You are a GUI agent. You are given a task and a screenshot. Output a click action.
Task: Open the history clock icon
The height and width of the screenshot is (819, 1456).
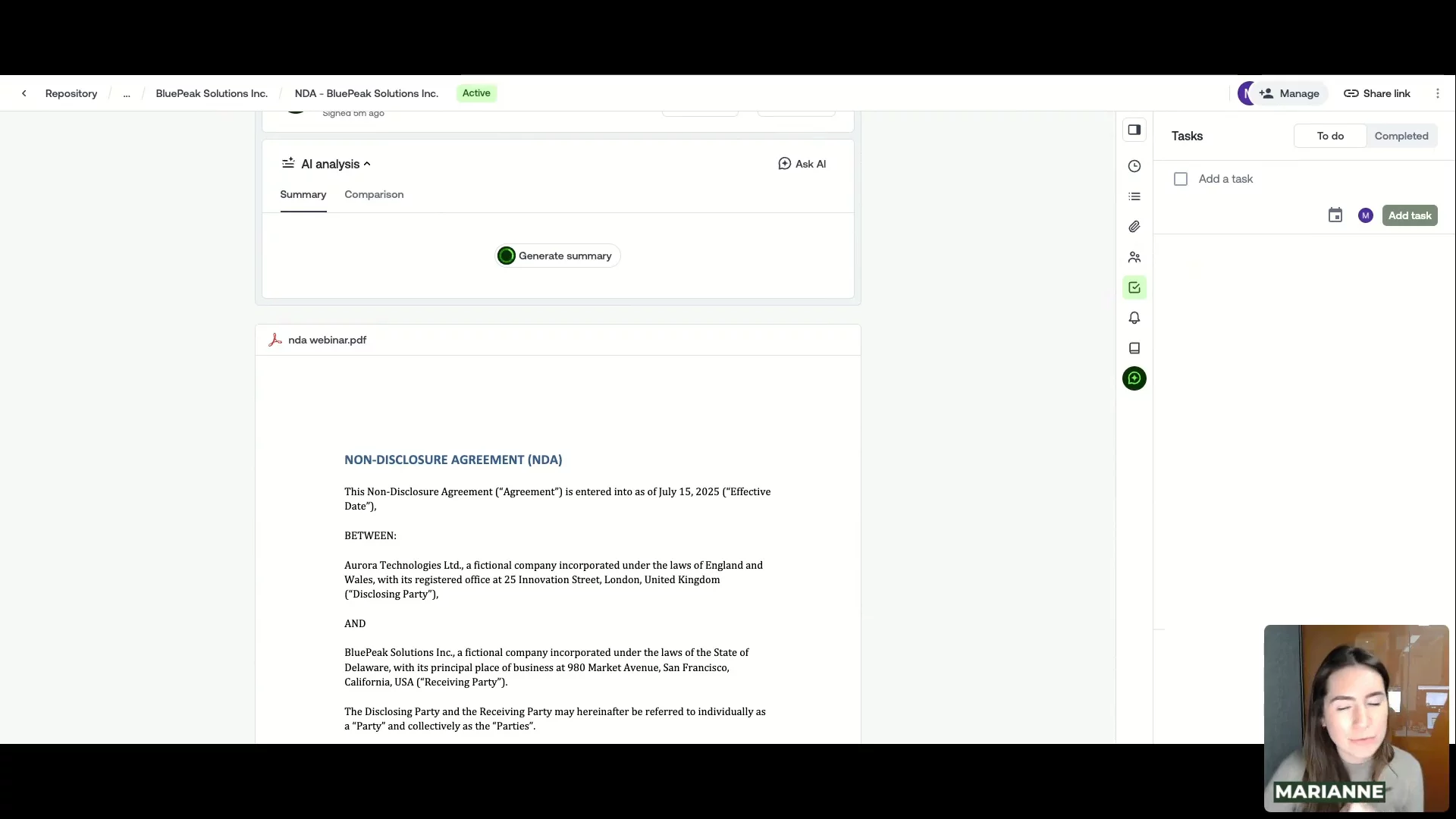coord(1134,166)
